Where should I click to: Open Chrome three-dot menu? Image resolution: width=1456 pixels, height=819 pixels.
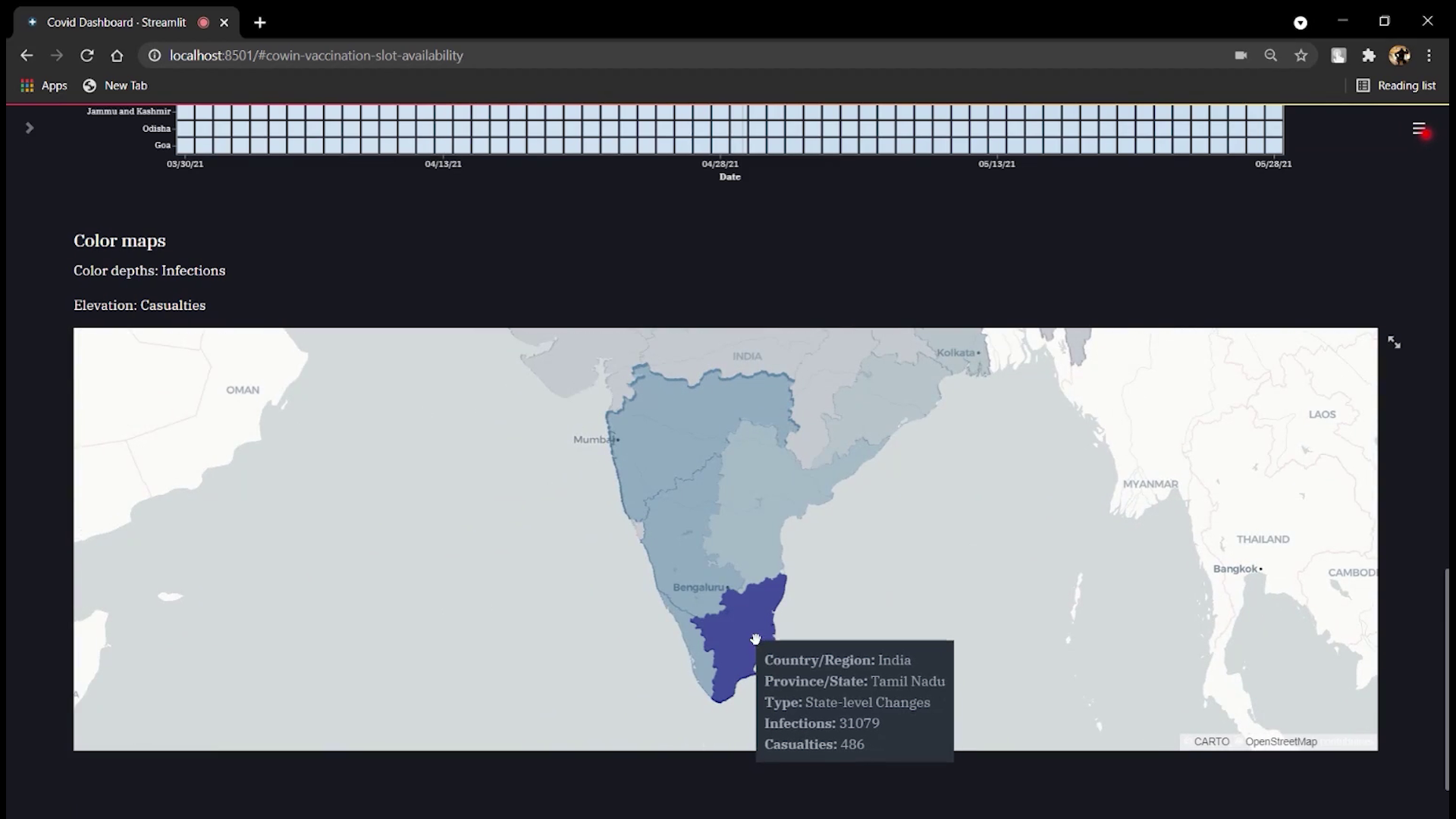tap(1429, 55)
